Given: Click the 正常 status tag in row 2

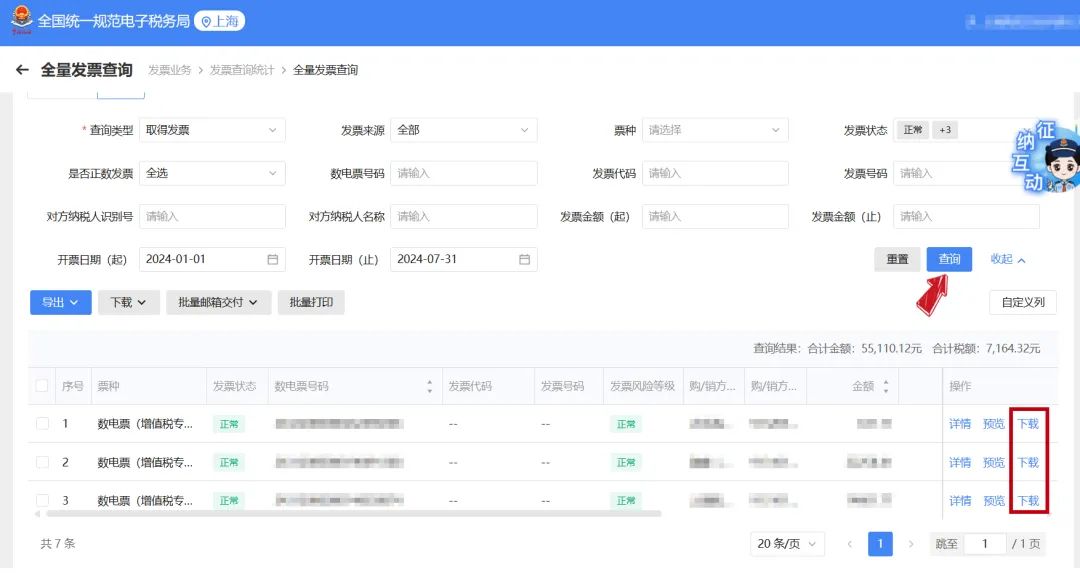Looking at the screenshot, I should 229,463.
